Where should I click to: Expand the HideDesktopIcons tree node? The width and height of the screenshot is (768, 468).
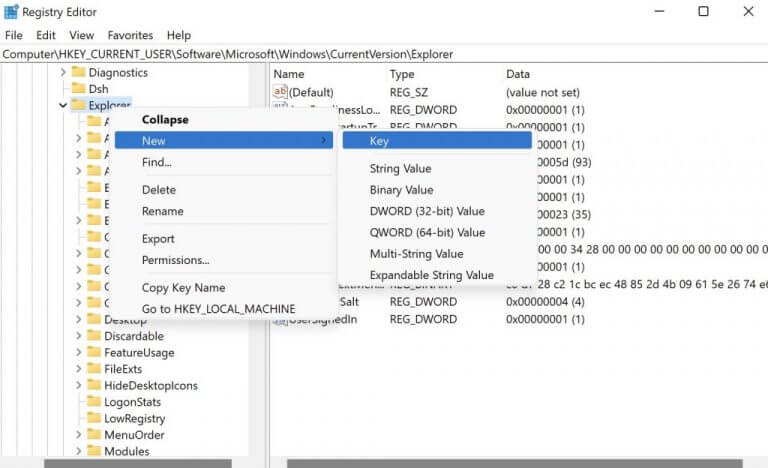coord(79,385)
